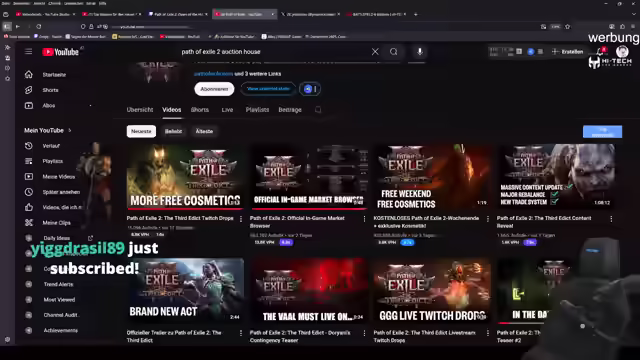This screenshot has width=640, height=360.
Task: Open options menu for Third Edict Twitch Drops video
Action: tap(241, 219)
